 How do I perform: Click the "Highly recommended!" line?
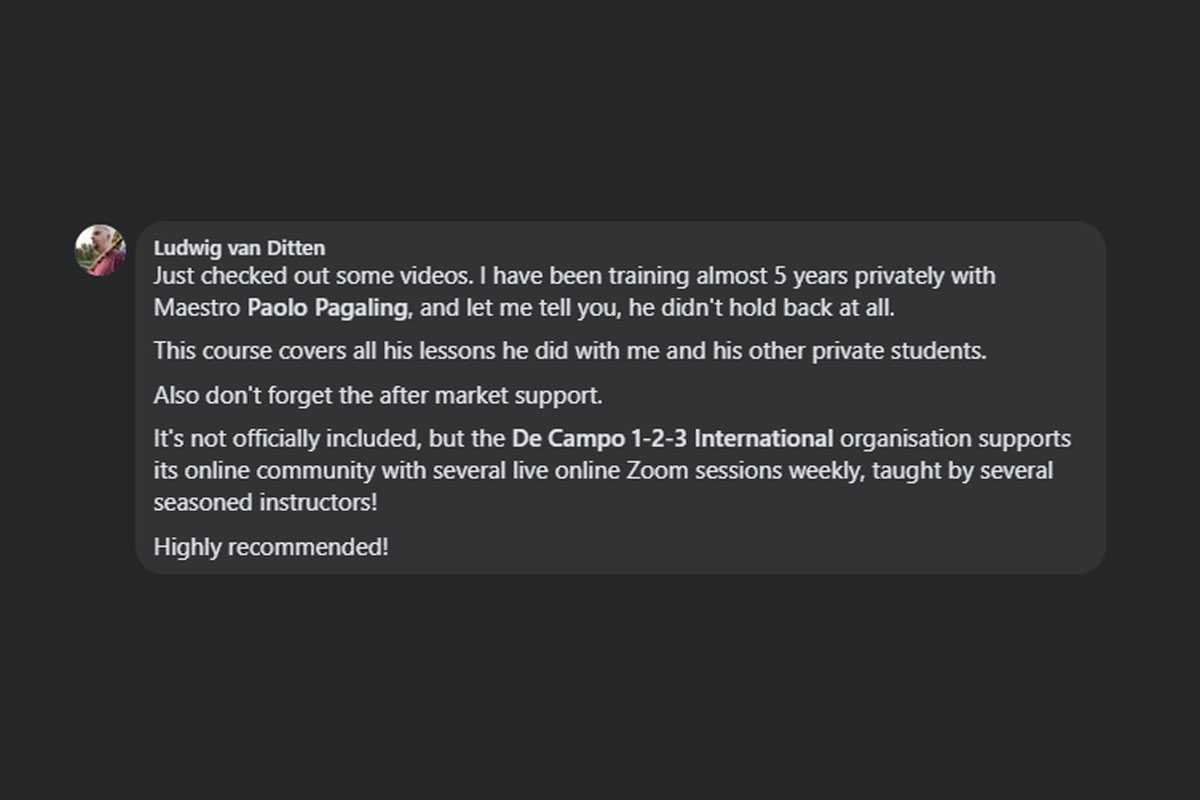pyautogui.click(x=271, y=547)
